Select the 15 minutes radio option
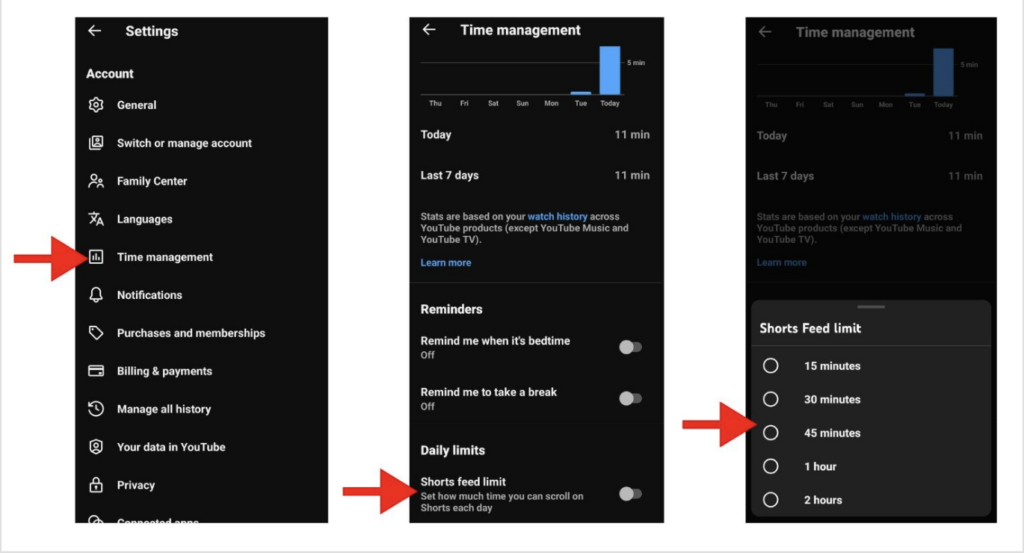The height and width of the screenshot is (553, 1024). [x=771, y=366]
